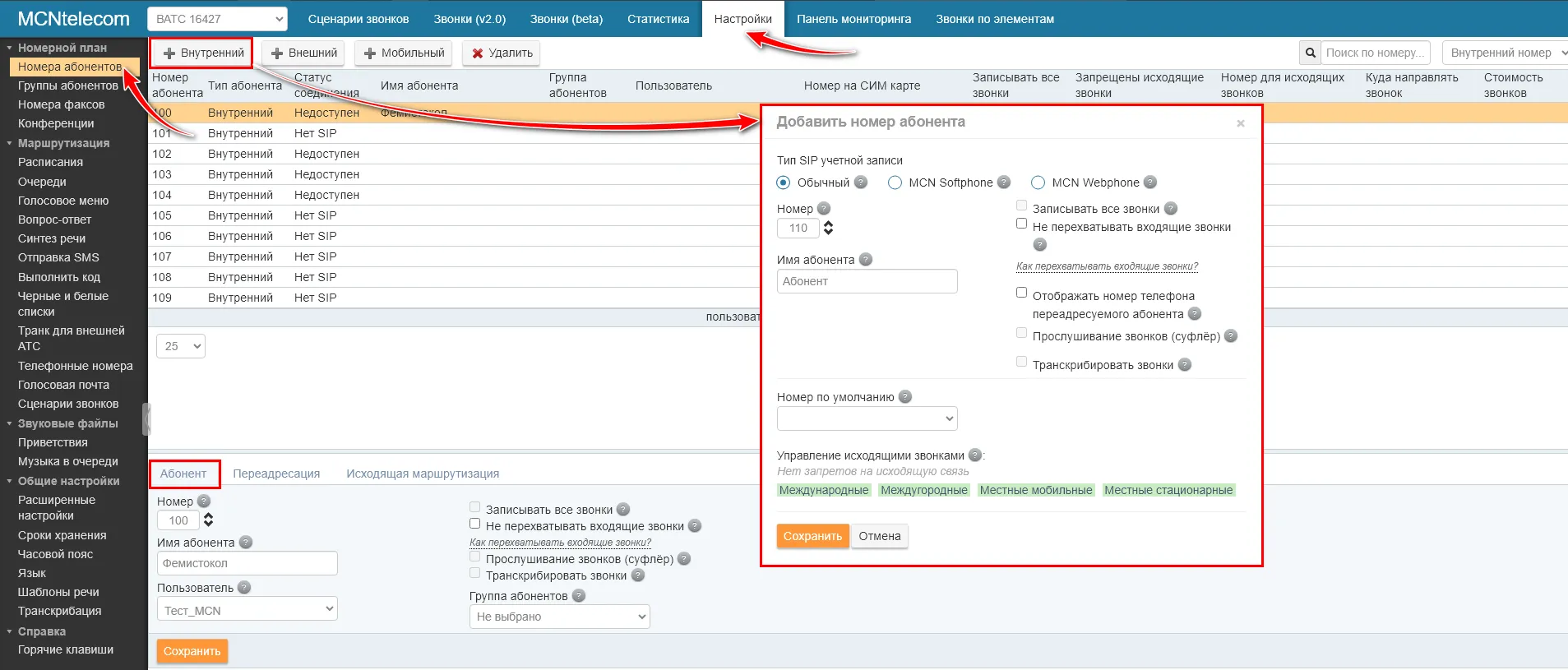This screenshot has height=670, width=1568.
Task: Enable bottom panel Не перехватывать входящие звонки
Action: coord(474,524)
